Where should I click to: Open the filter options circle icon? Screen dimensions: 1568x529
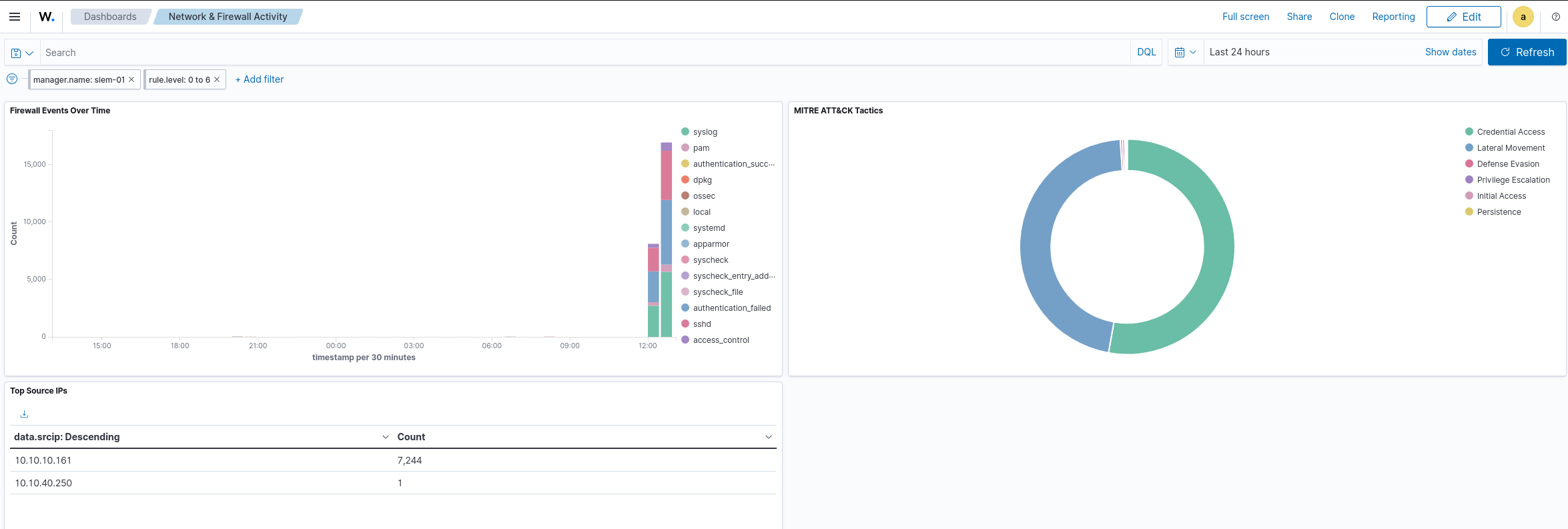12,79
